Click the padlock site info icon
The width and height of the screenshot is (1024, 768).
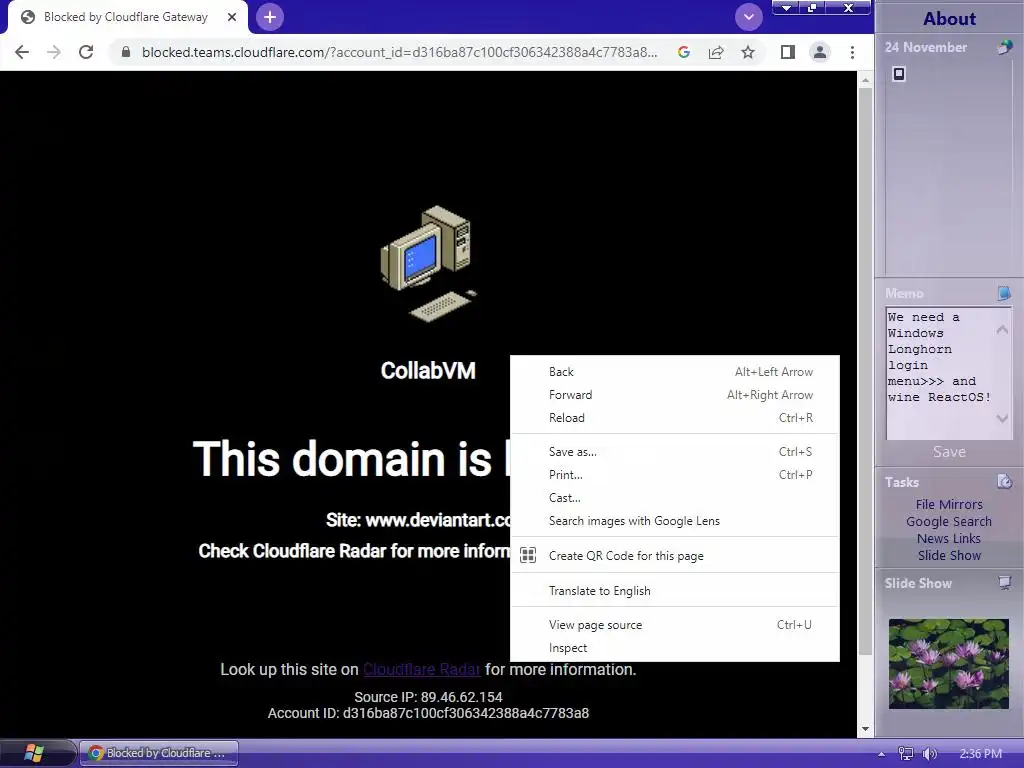126,52
